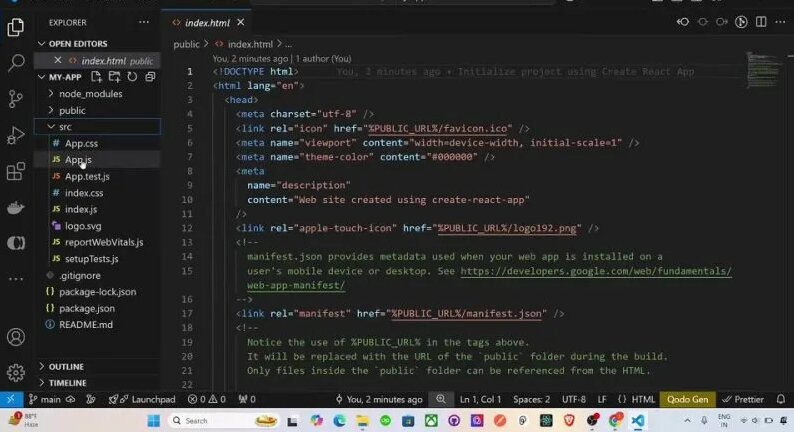
Task: Split the editor right
Action: pos(761,22)
